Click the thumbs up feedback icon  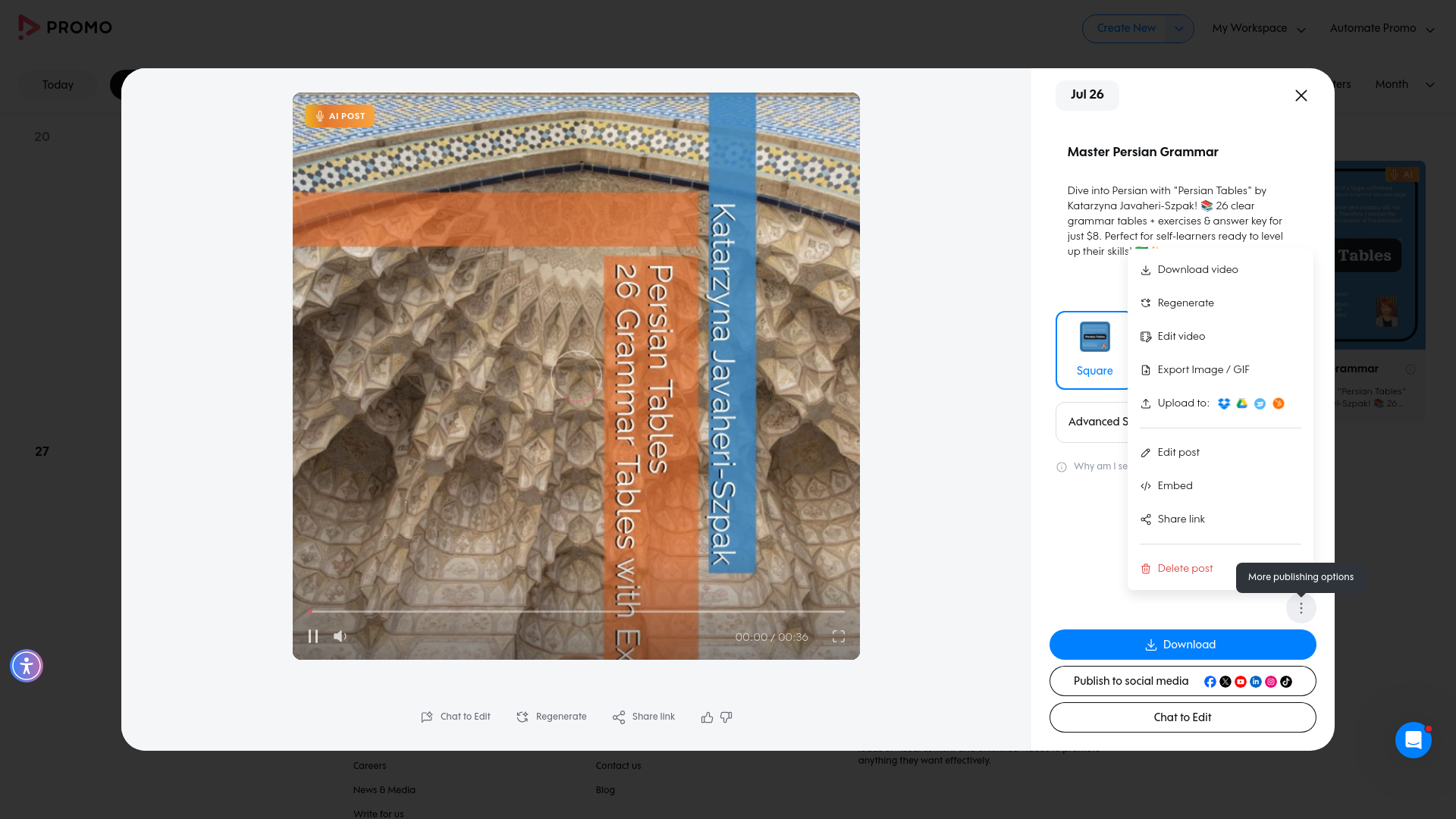(707, 717)
